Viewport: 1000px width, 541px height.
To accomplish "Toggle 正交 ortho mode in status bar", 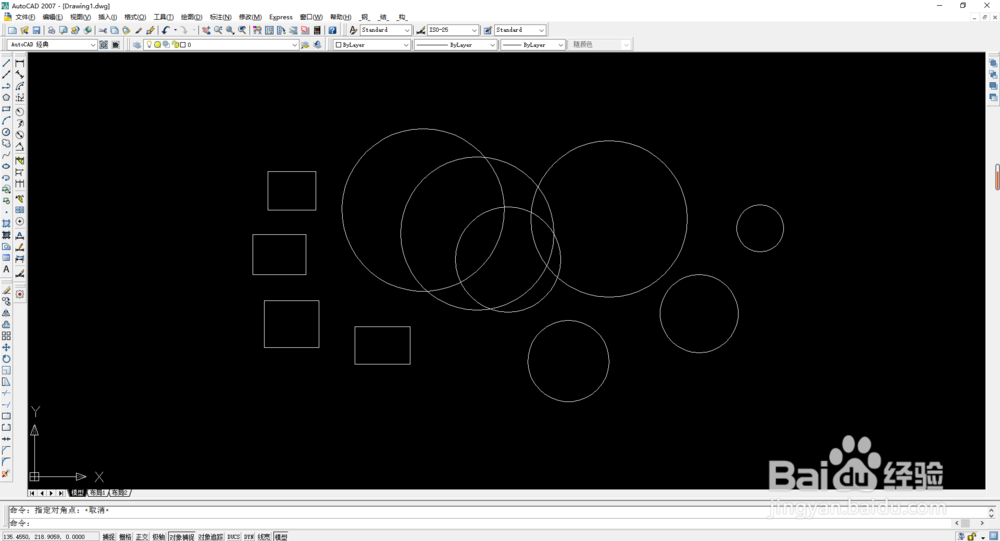I will pyautogui.click(x=142, y=537).
